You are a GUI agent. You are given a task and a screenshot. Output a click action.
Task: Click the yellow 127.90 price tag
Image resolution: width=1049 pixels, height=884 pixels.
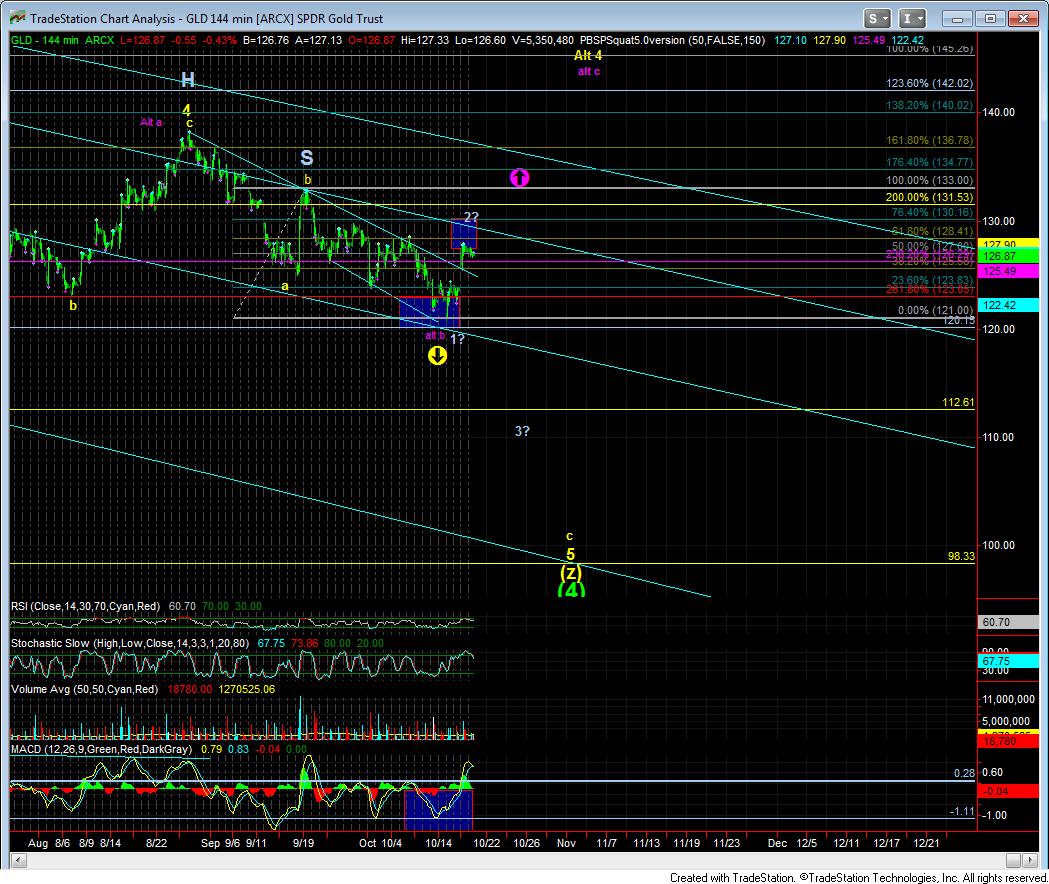click(x=1008, y=244)
